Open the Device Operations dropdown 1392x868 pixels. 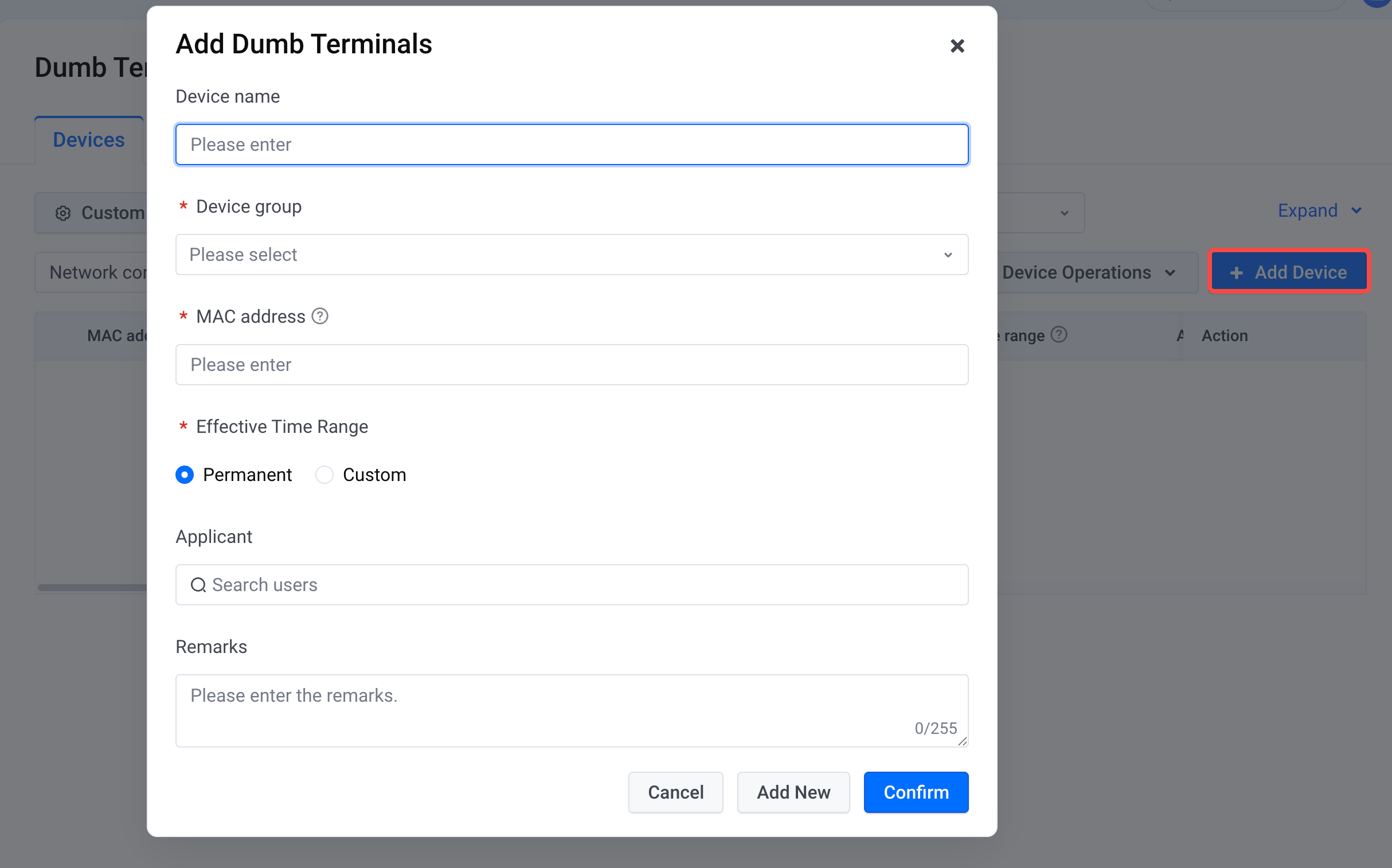tap(1088, 273)
